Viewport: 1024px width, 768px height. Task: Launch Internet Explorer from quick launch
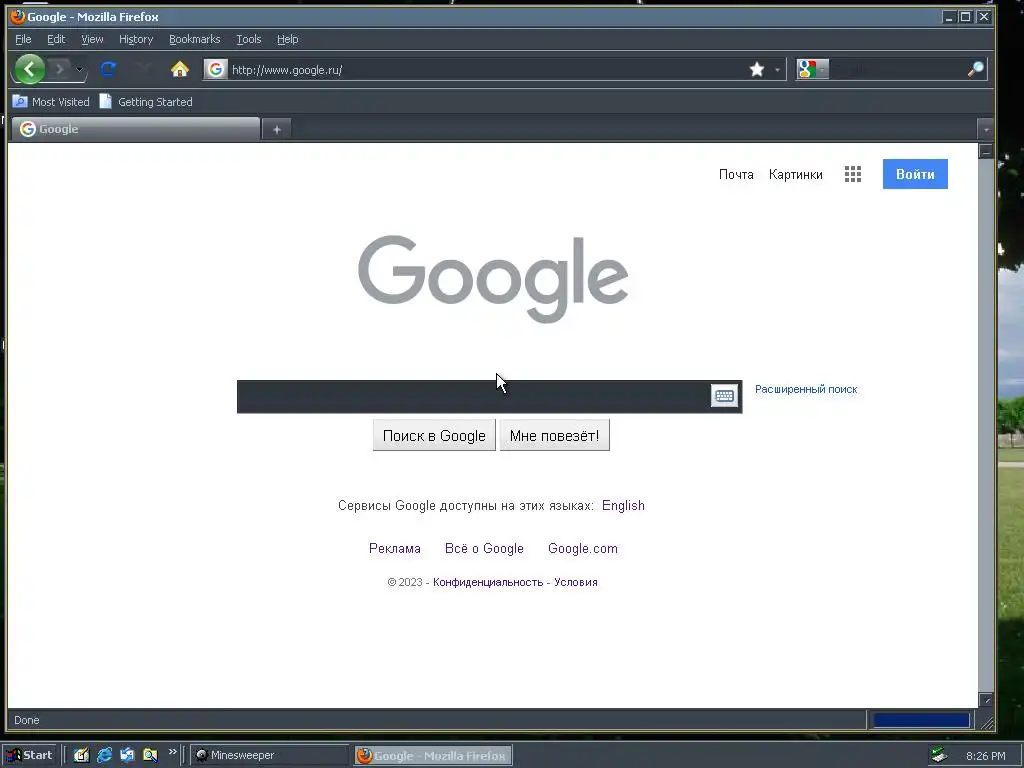tap(104, 755)
